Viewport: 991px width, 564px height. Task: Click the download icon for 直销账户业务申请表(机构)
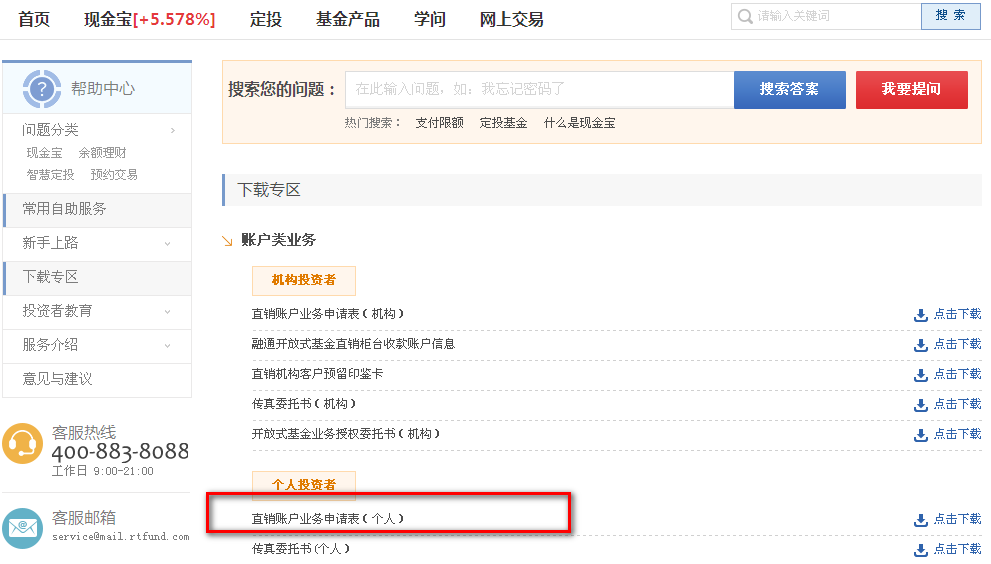(921, 315)
